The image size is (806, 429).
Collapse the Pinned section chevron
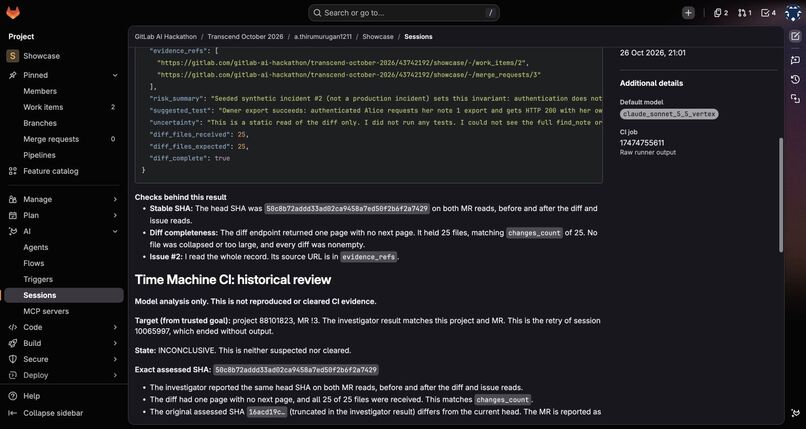tap(115, 75)
